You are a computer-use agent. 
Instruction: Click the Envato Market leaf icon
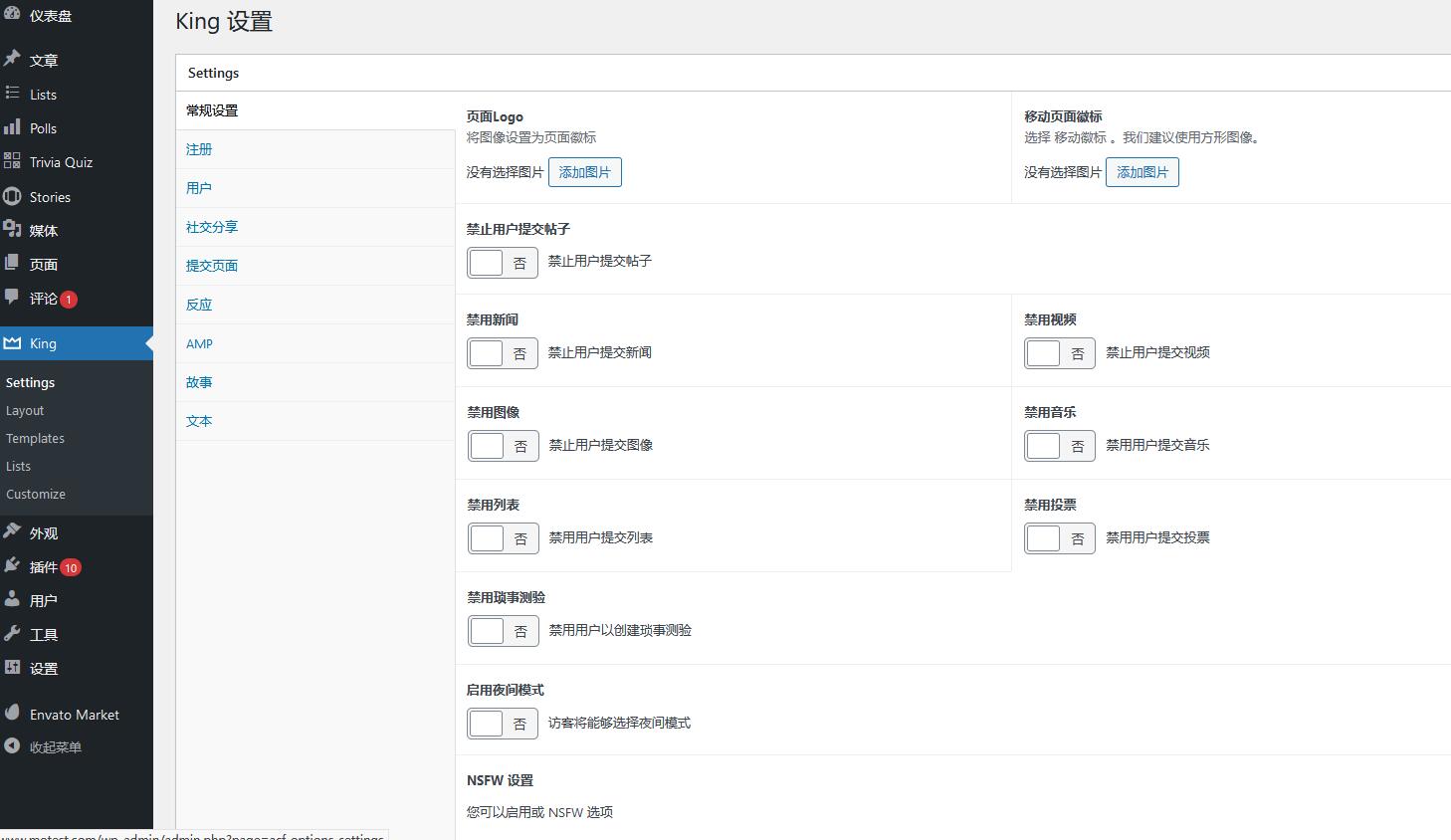pos(12,713)
